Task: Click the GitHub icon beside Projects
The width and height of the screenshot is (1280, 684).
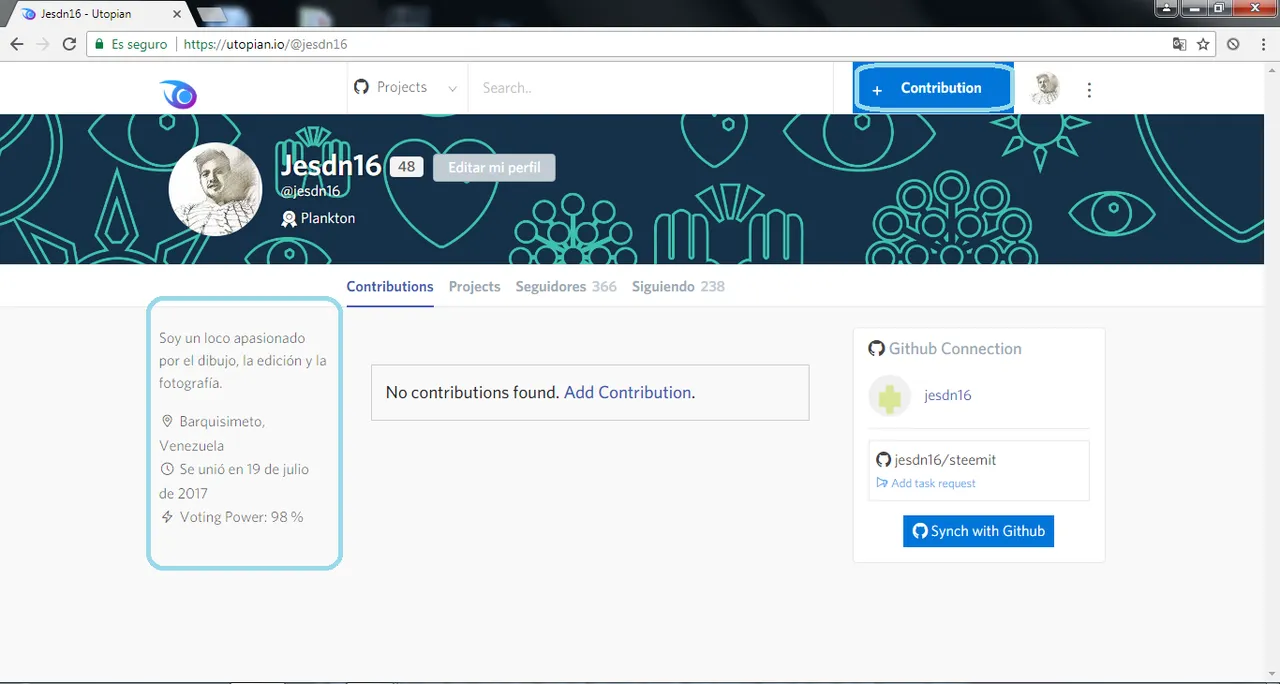Action: pos(362,87)
